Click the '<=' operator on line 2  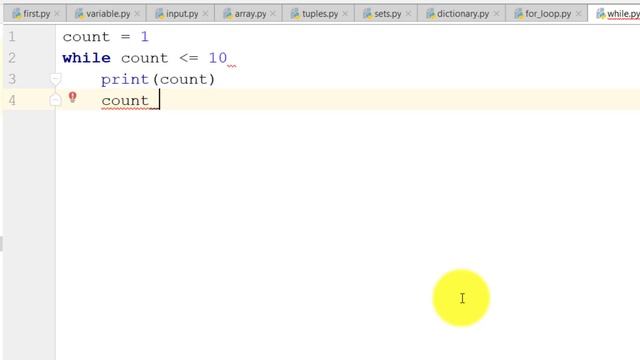(x=189, y=58)
